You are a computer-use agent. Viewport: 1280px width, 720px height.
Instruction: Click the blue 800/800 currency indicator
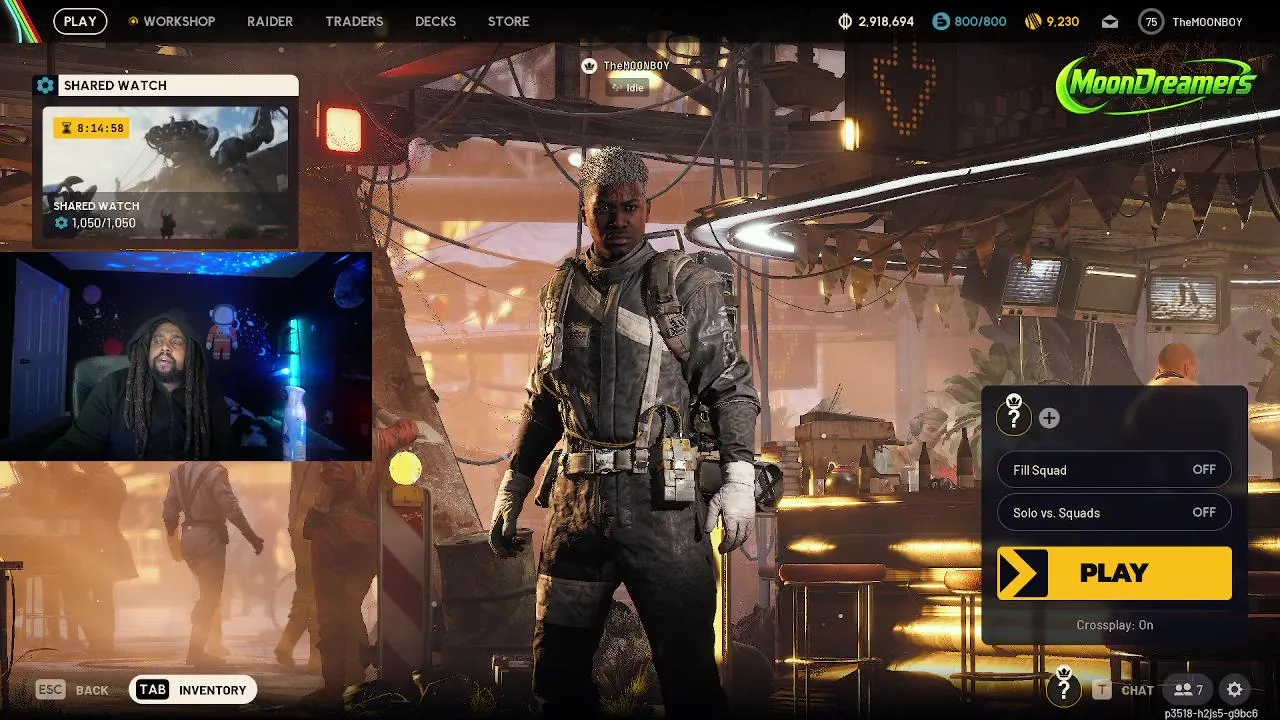[x=969, y=21]
